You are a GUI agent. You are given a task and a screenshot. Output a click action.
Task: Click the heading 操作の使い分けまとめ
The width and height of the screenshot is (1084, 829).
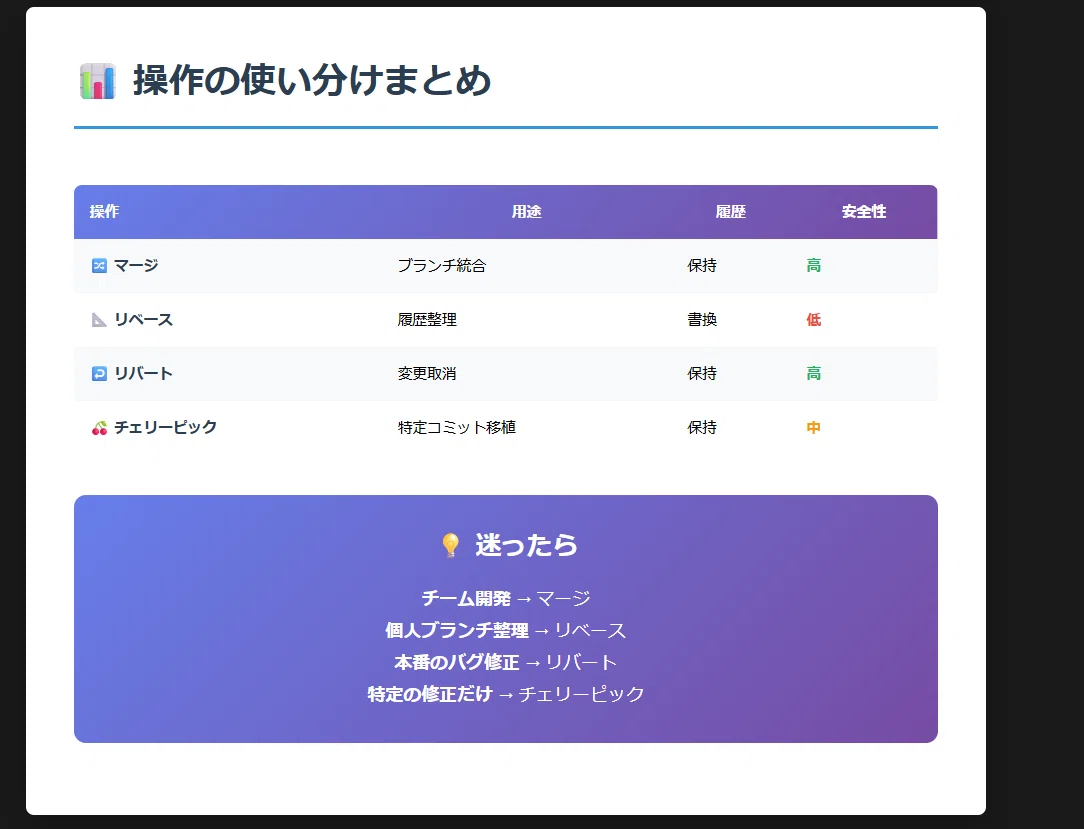point(312,80)
